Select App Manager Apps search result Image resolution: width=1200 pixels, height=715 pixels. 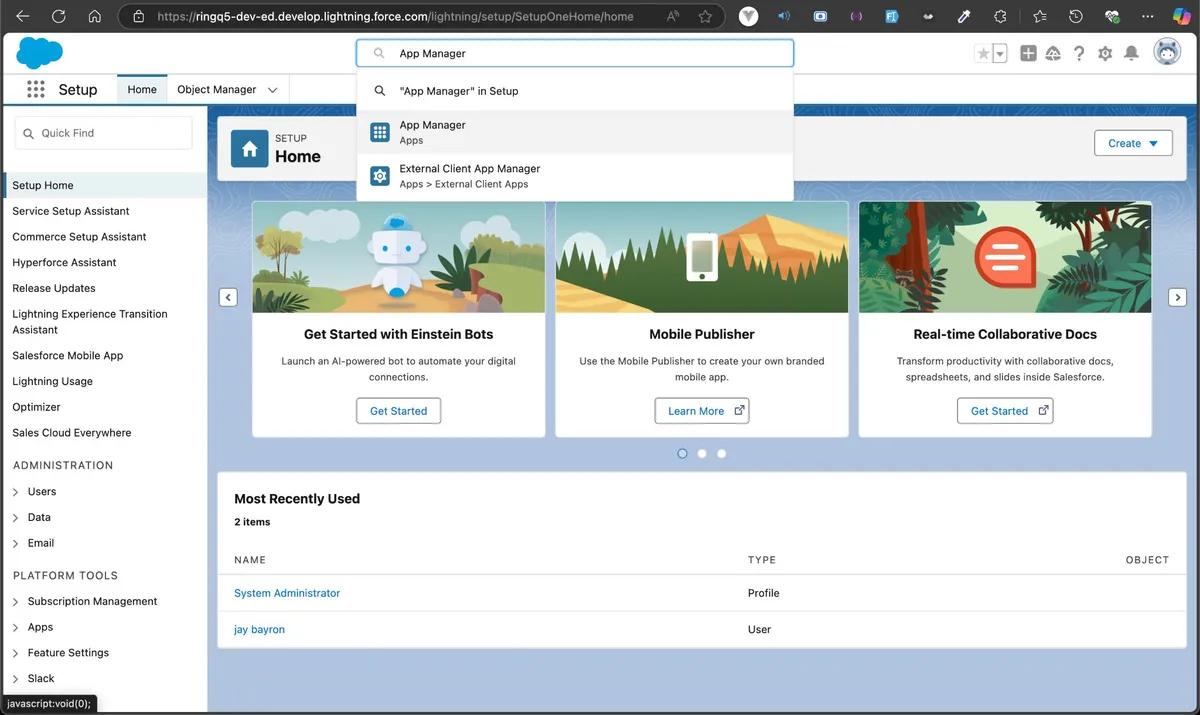(x=575, y=132)
